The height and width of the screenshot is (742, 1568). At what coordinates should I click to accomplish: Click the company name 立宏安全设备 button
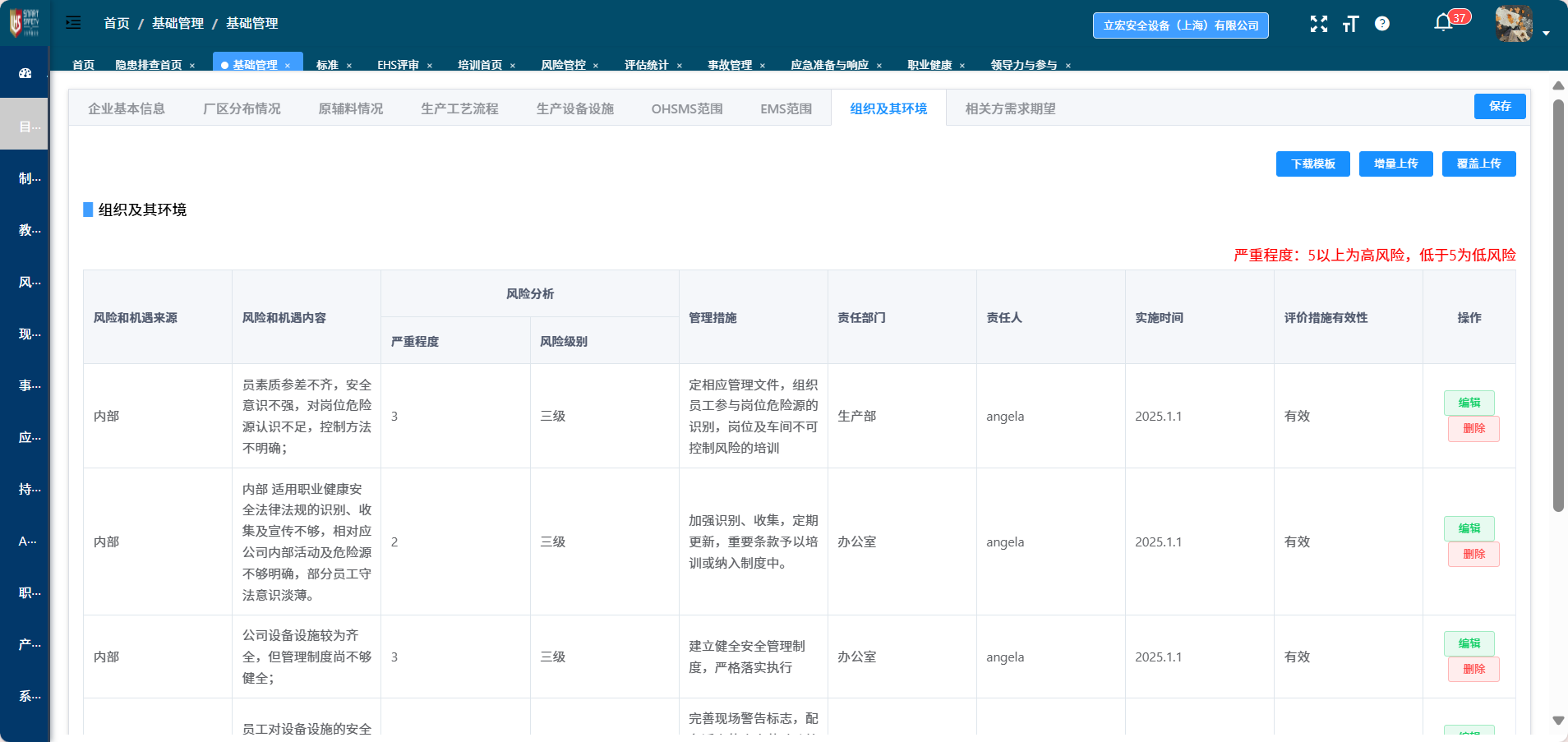(1181, 25)
